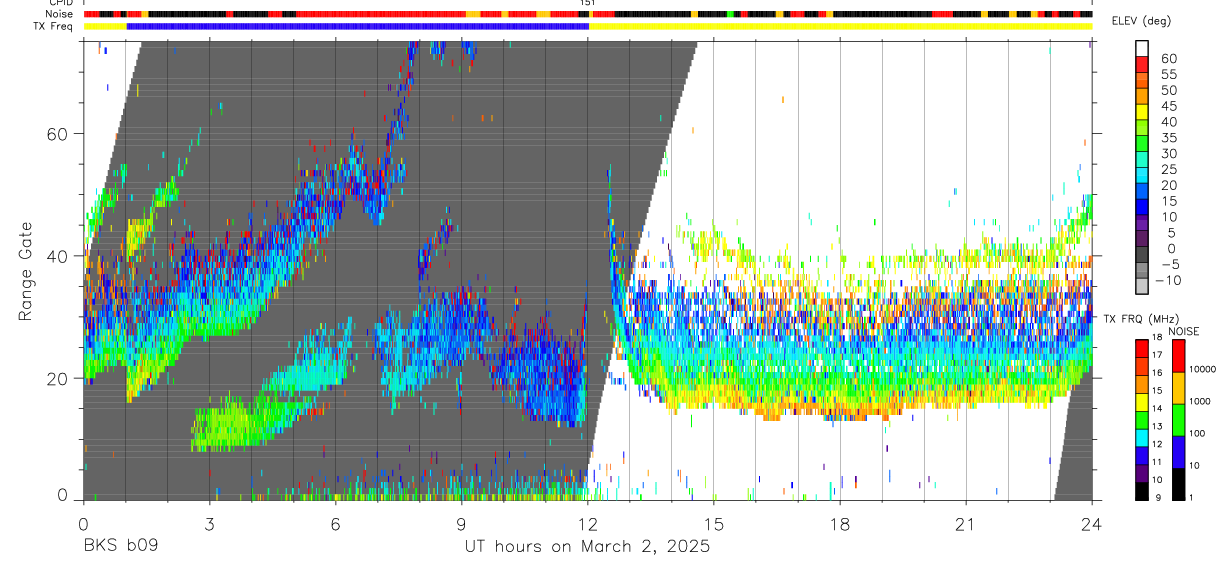1228x567 pixels.
Task: Click the TX Freq row label
Action: (x=53, y=26)
